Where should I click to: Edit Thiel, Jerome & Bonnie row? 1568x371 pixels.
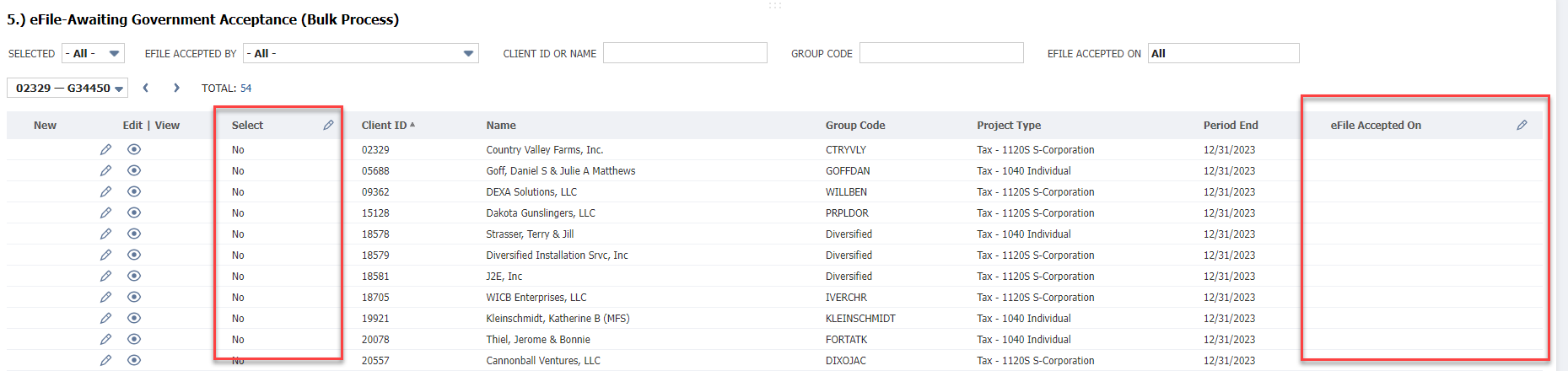click(105, 339)
